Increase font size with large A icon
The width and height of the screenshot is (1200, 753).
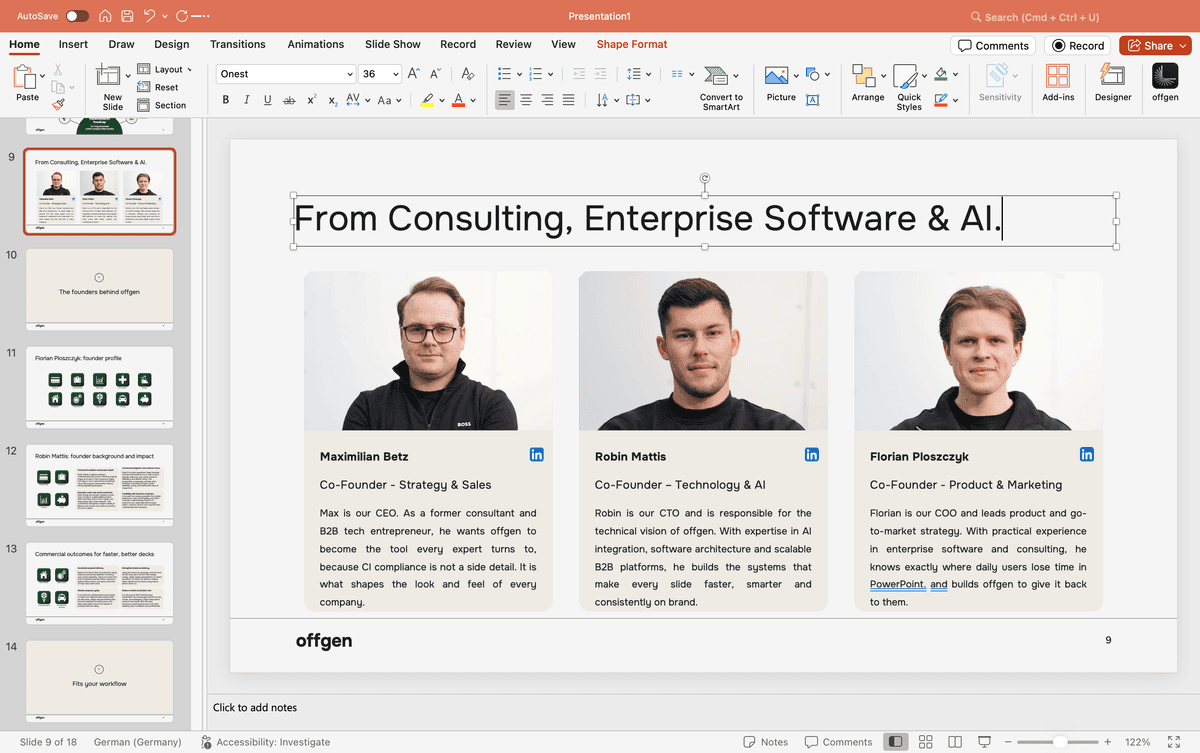pos(415,74)
